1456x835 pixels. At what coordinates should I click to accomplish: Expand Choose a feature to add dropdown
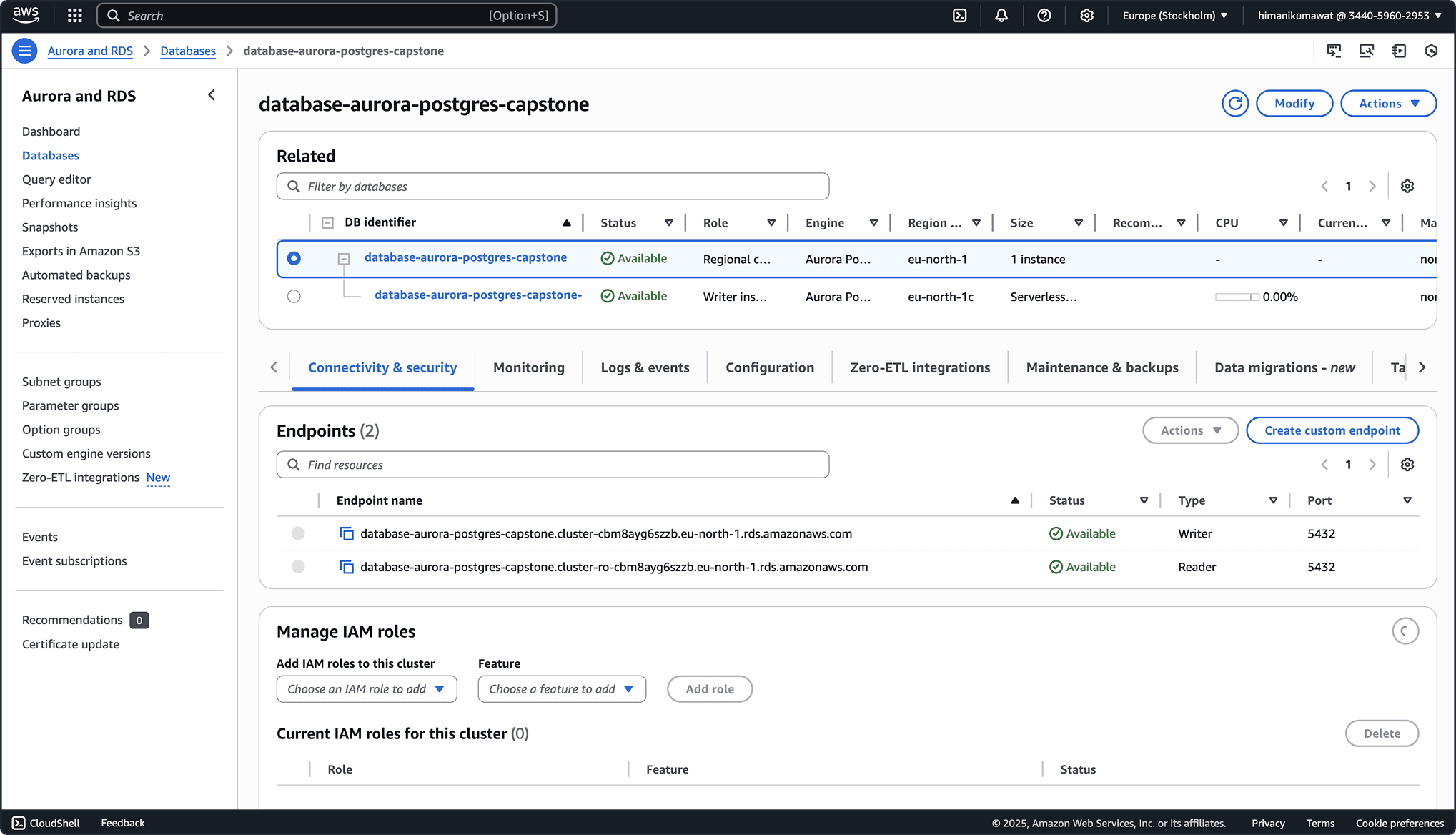tap(561, 689)
